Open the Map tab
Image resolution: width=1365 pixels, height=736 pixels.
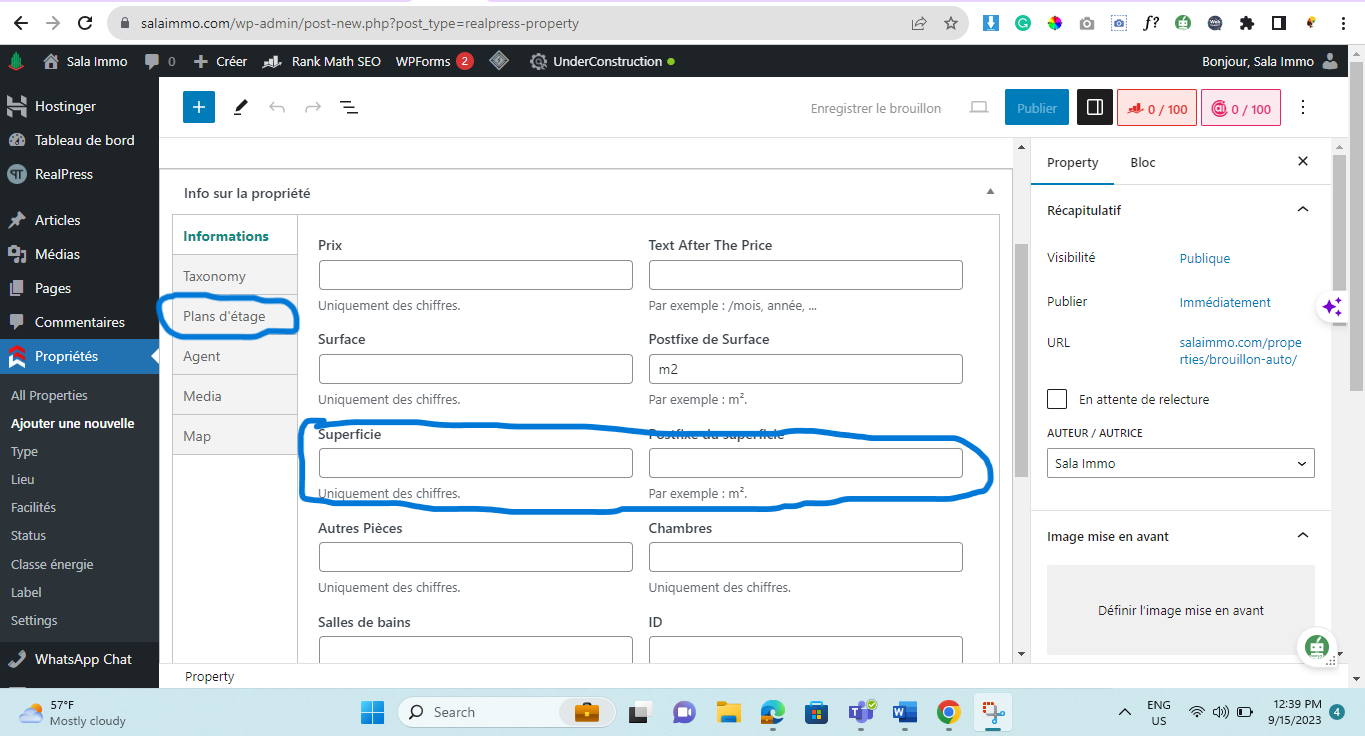[234, 436]
